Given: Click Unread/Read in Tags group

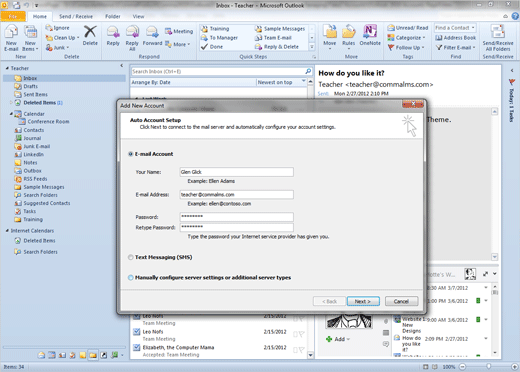Looking at the screenshot, I should (x=408, y=28).
